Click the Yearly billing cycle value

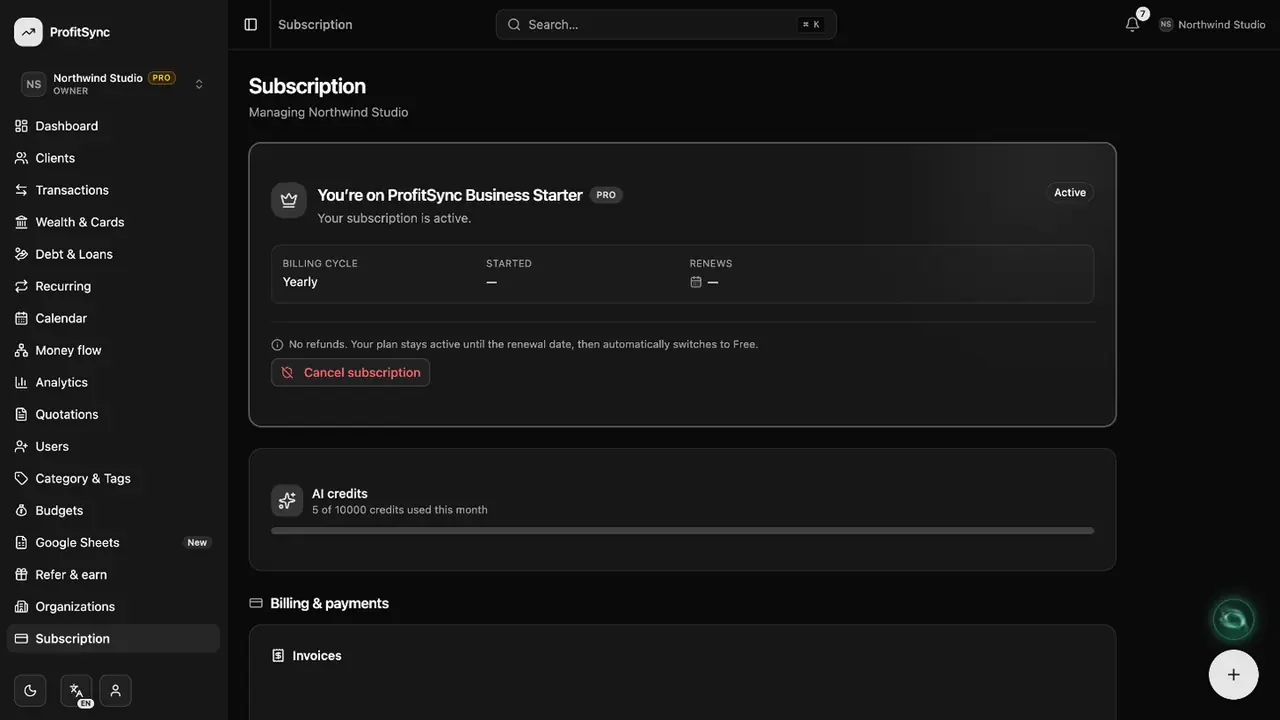(x=300, y=282)
